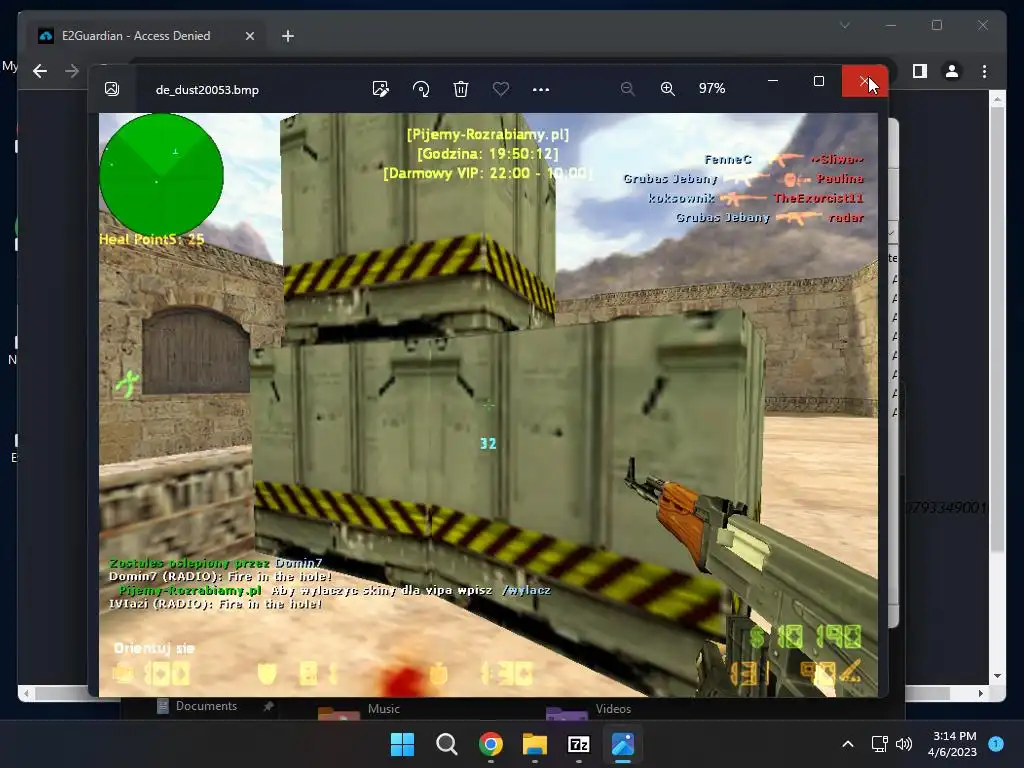Zoom in on the image in Photos
1024x768 pixels.
tap(667, 89)
